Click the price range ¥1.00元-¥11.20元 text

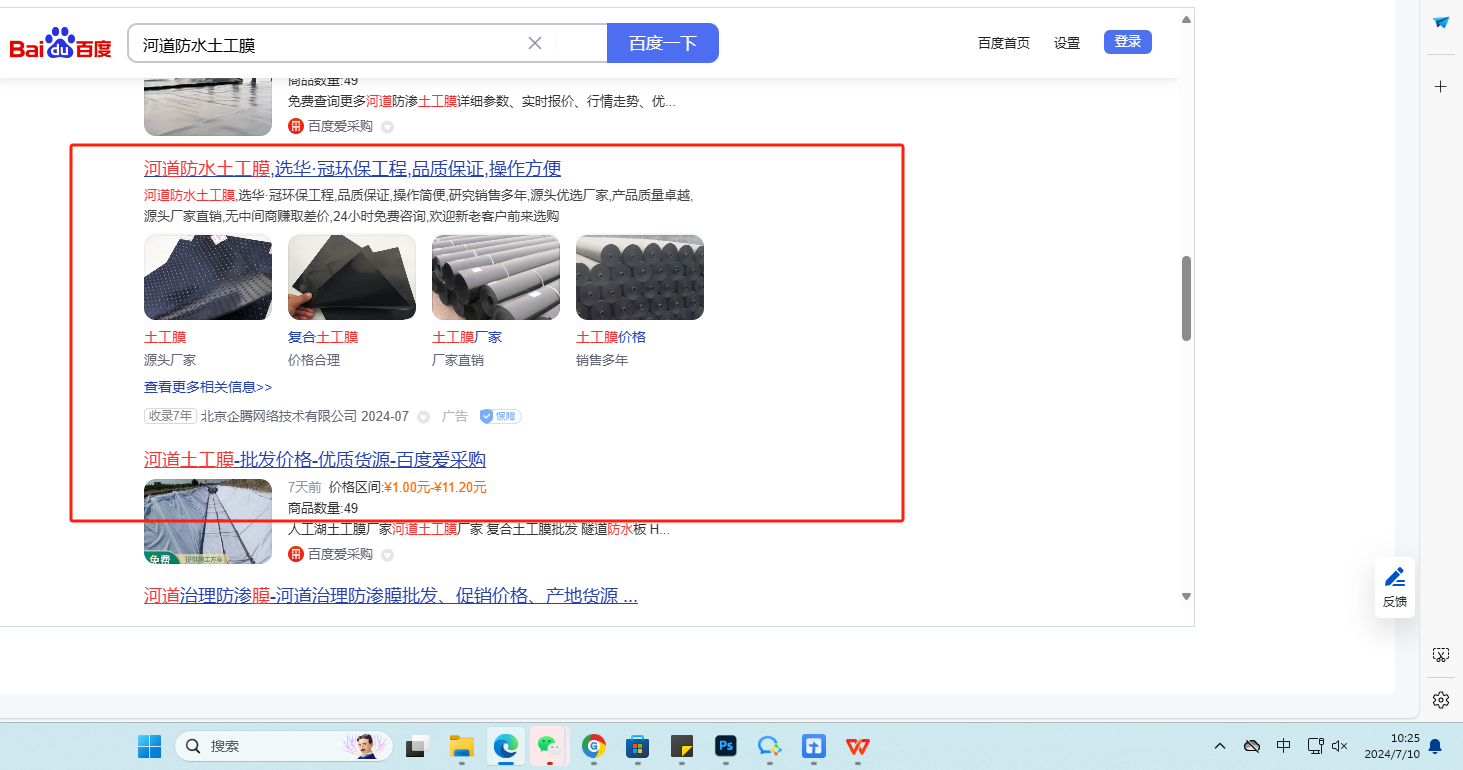pyautogui.click(x=435, y=487)
